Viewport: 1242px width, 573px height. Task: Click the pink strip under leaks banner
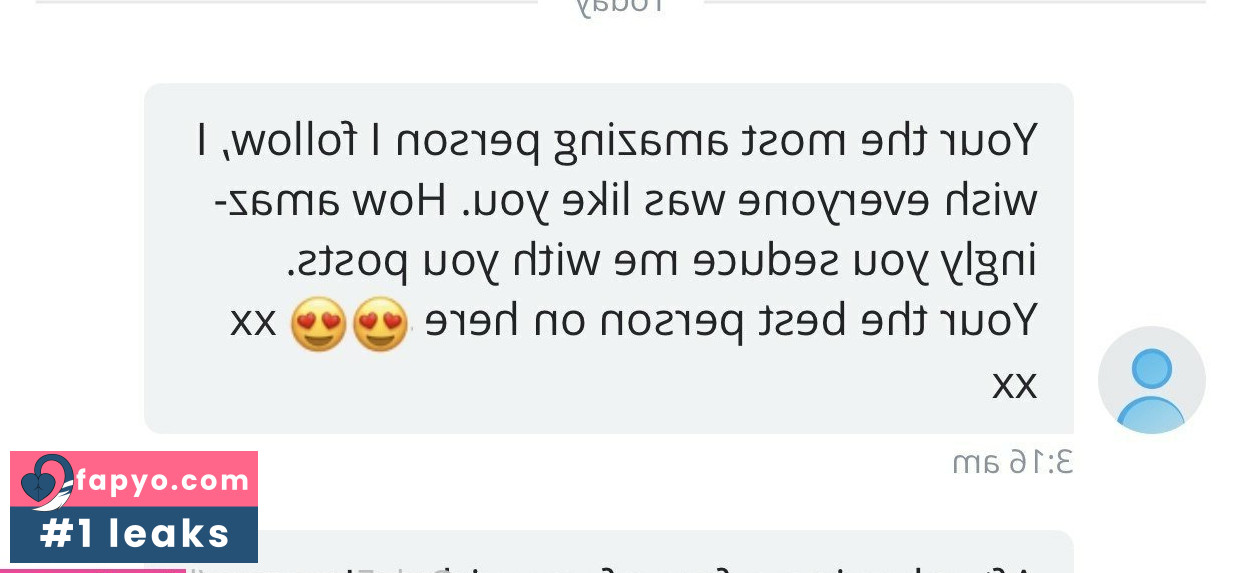click(x=97, y=570)
